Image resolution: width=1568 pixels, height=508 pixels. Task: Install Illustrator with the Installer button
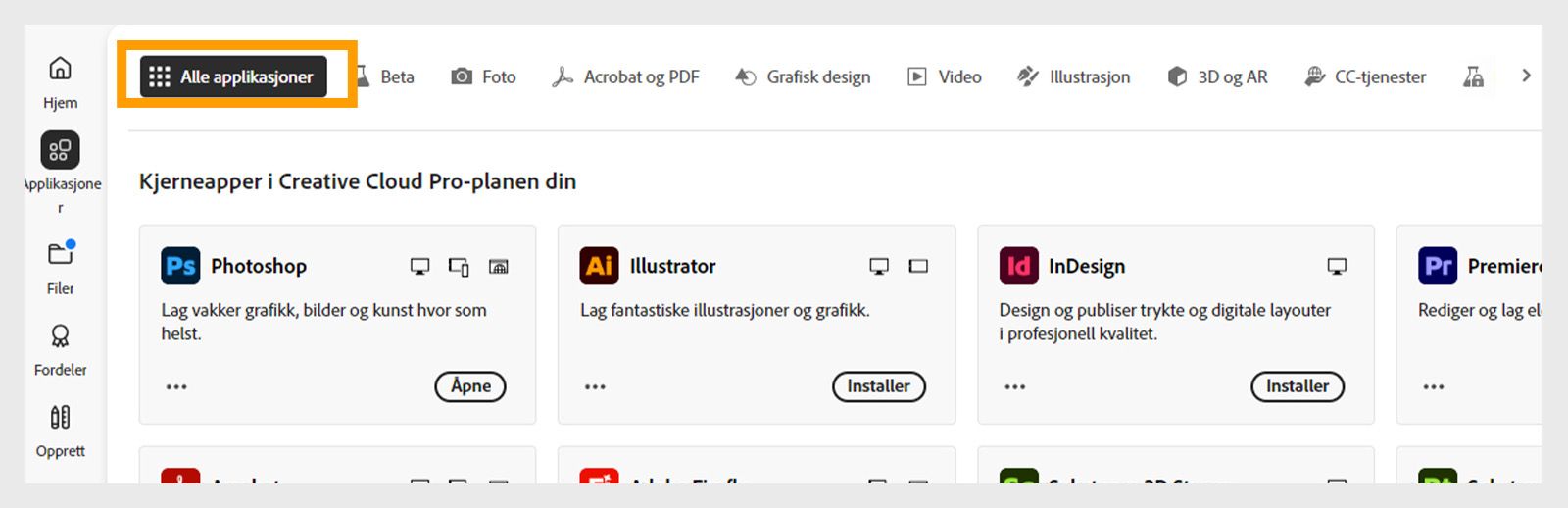pyautogui.click(x=879, y=386)
